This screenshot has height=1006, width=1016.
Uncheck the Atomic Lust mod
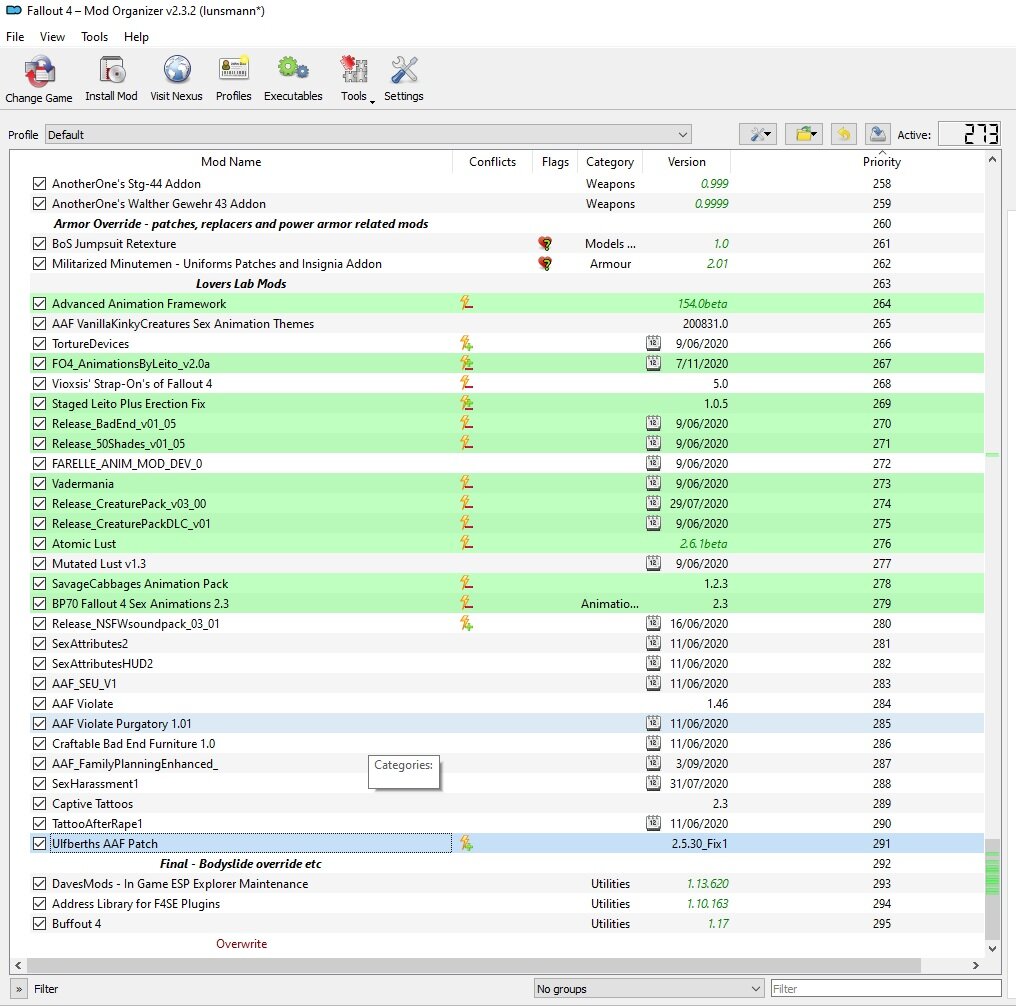(40, 543)
